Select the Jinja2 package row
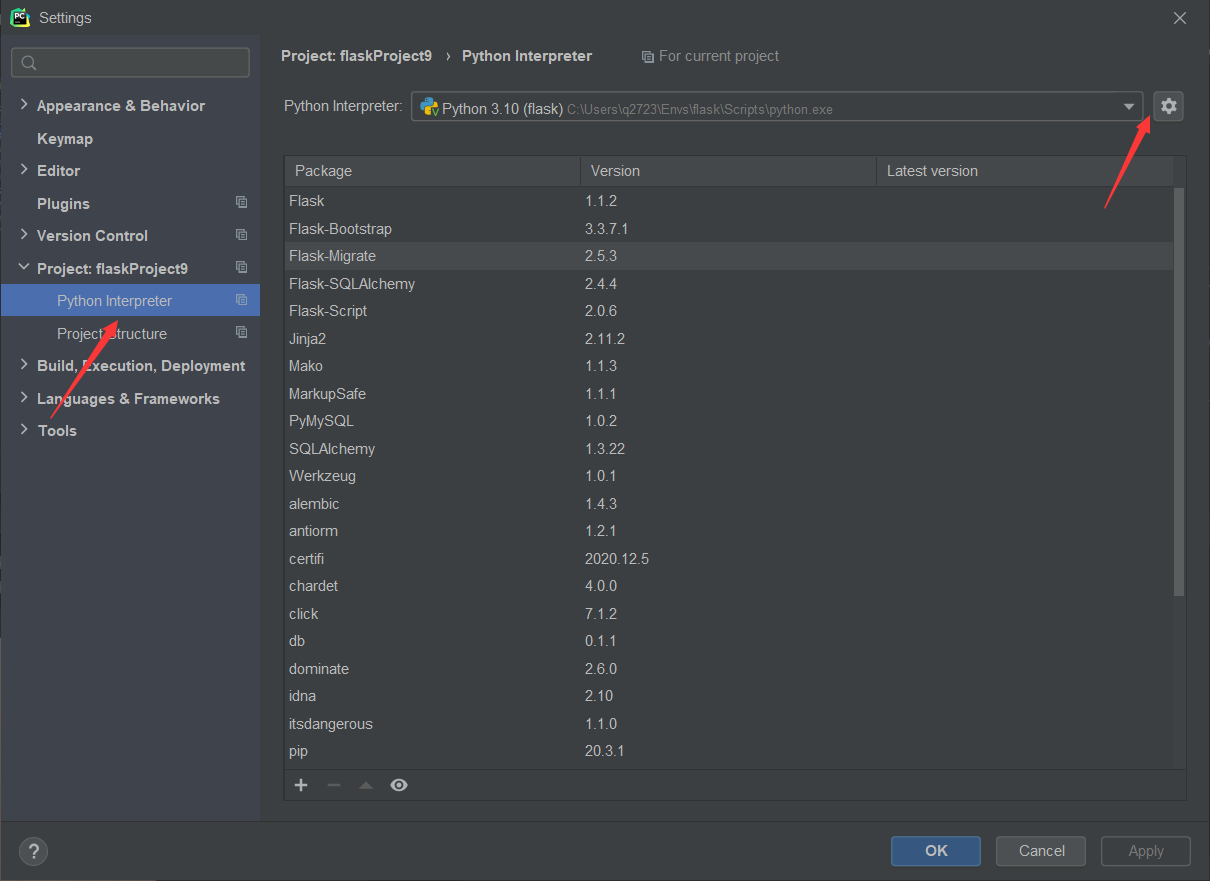Image resolution: width=1210 pixels, height=881 pixels. [x=728, y=339]
